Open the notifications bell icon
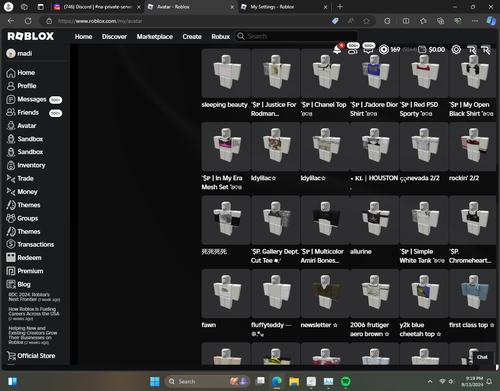 (337, 50)
